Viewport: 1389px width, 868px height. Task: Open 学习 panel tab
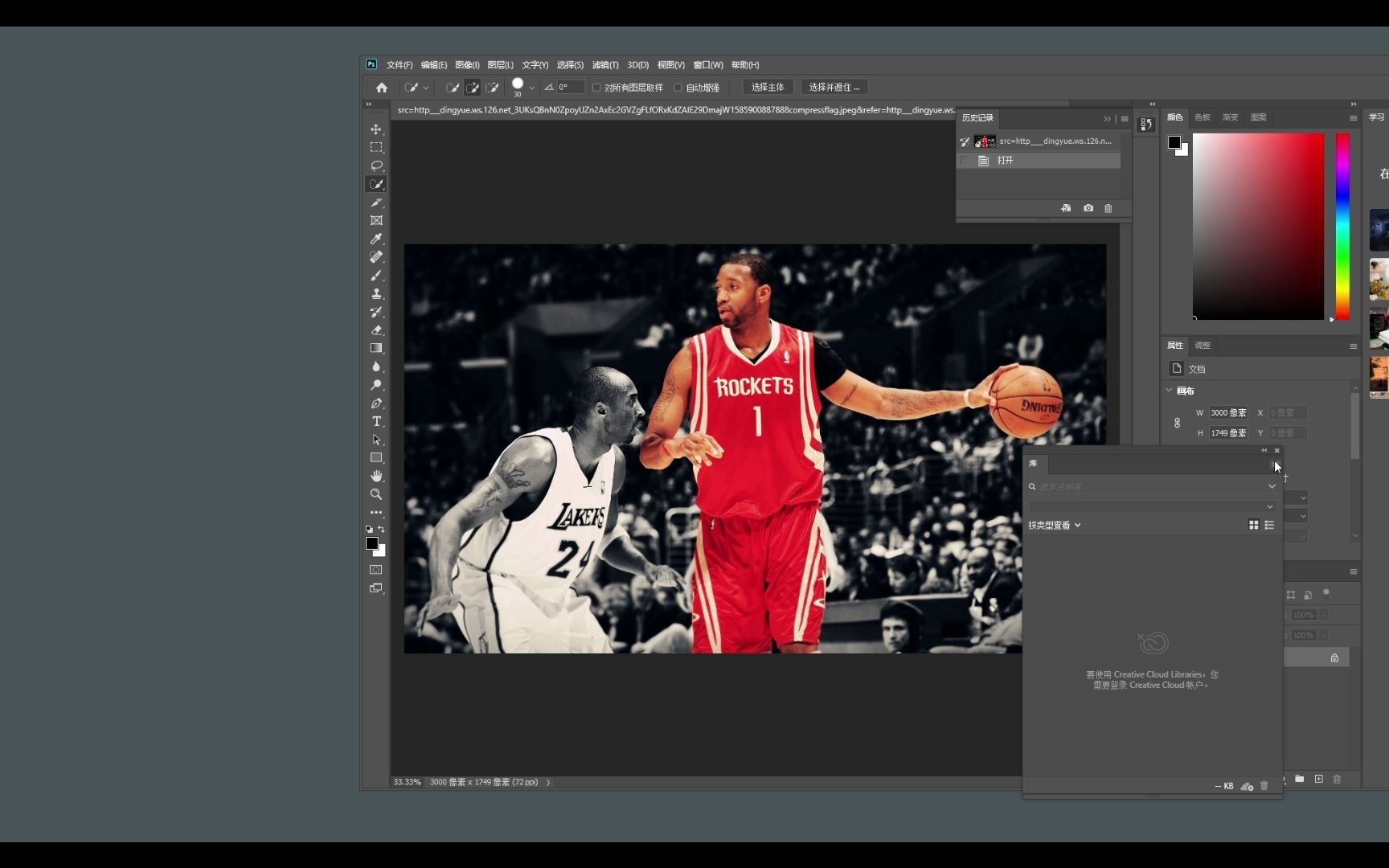pos(1377,117)
